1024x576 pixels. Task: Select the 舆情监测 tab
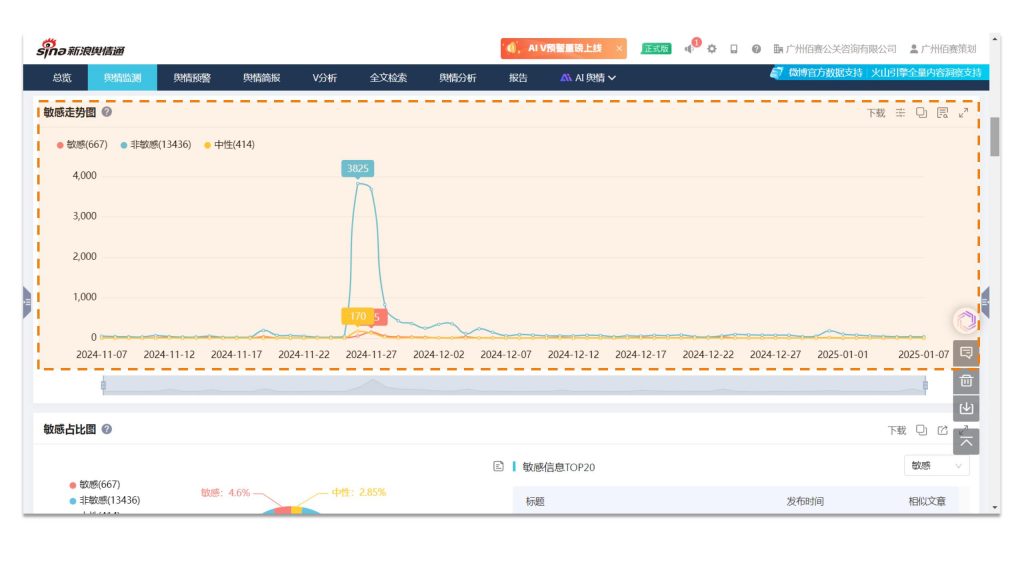pos(122,78)
